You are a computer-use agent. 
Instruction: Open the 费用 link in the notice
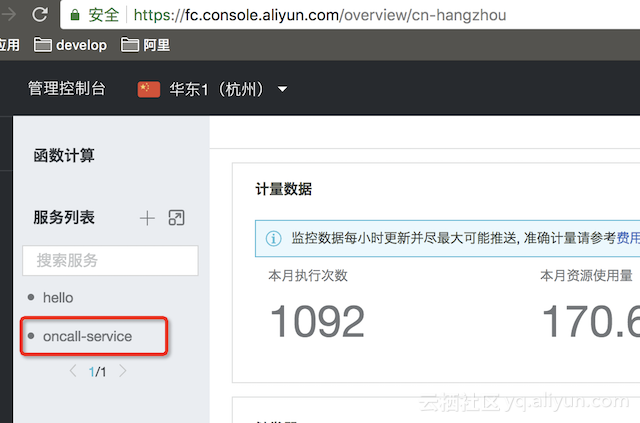628,238
